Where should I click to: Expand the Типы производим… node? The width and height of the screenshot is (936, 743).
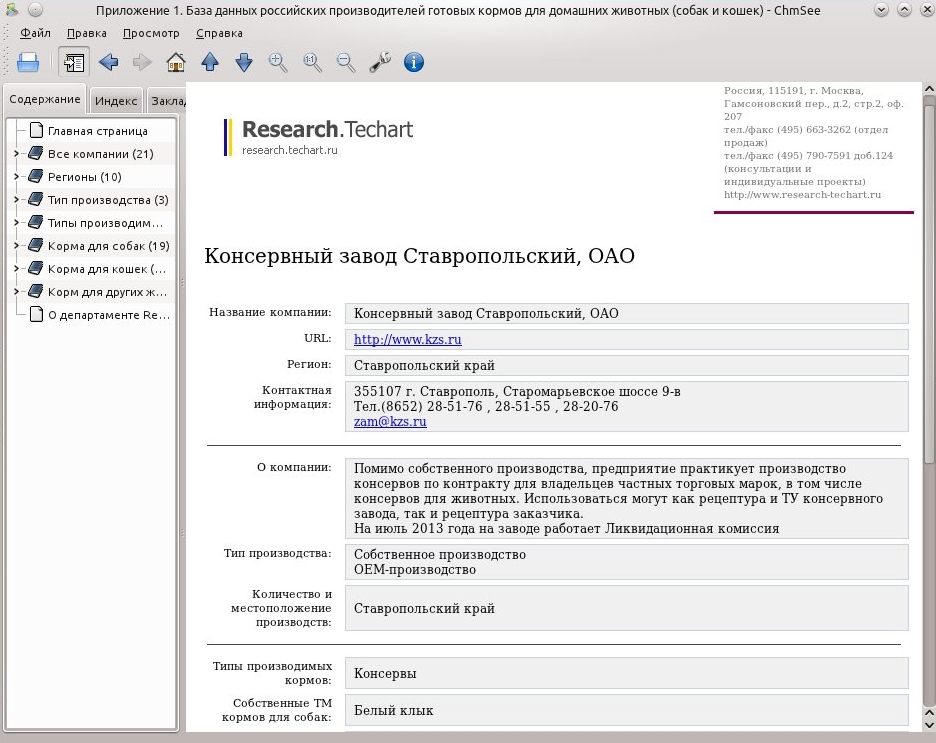click(x=16, y=223)
